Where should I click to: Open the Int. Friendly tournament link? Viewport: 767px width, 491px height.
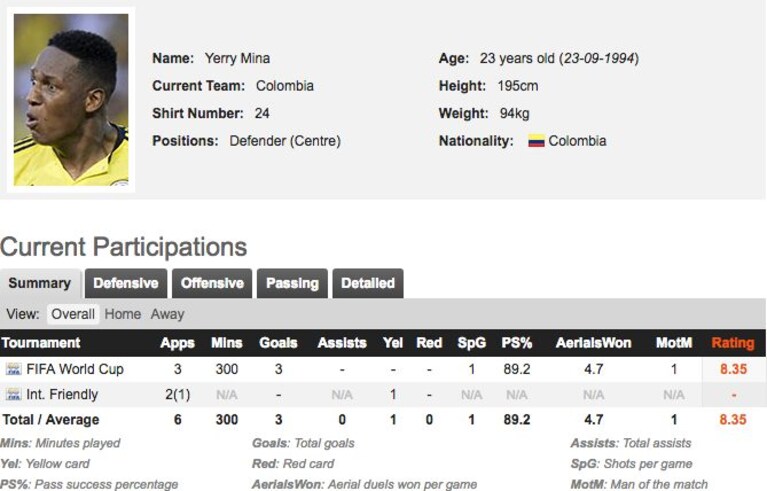[x=62, y=394]
